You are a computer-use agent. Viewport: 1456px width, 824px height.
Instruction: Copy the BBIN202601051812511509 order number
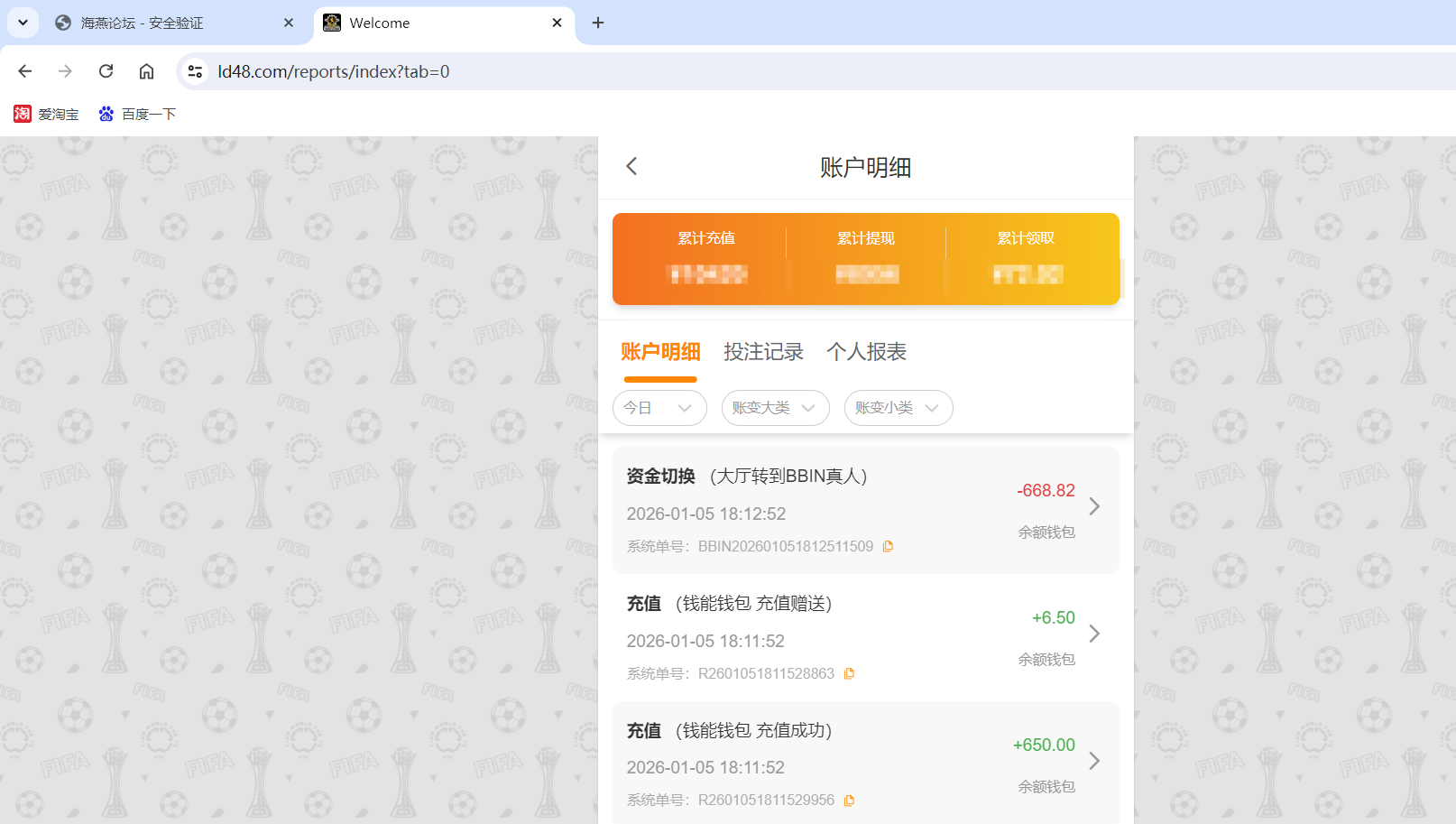(x=888, y=546)
